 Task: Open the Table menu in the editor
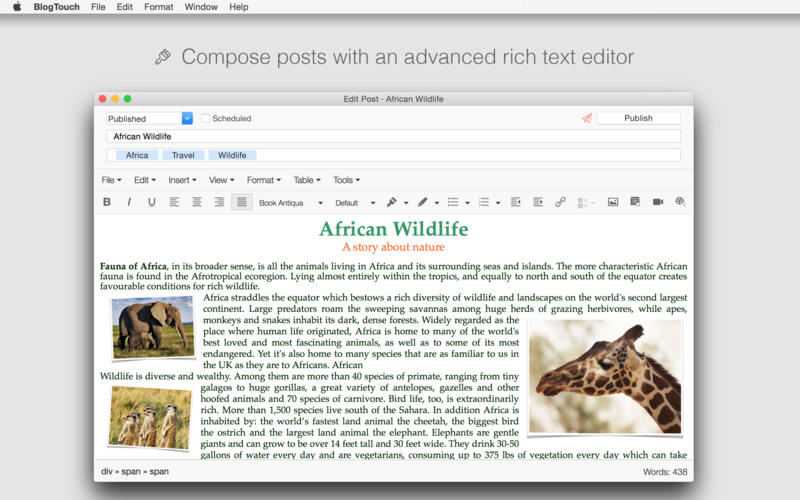click(307, 180)
